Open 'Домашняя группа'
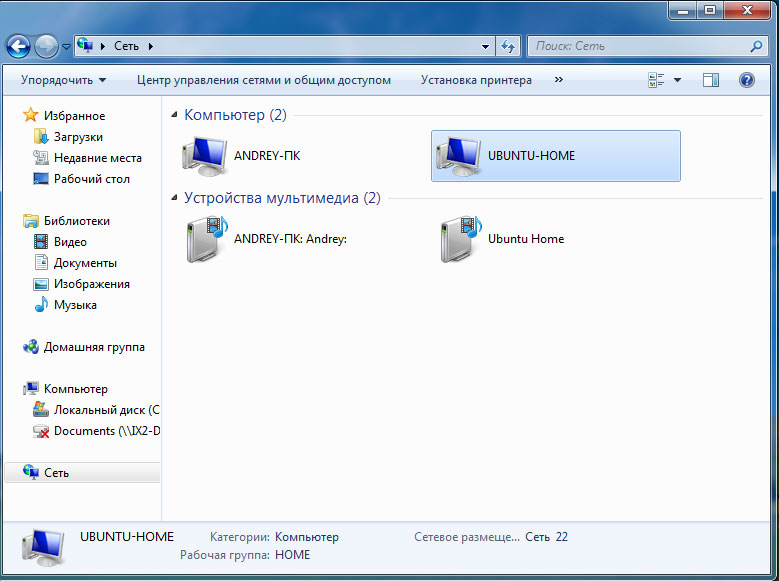This screenshot has height=581, width=779. coord(94,347)
